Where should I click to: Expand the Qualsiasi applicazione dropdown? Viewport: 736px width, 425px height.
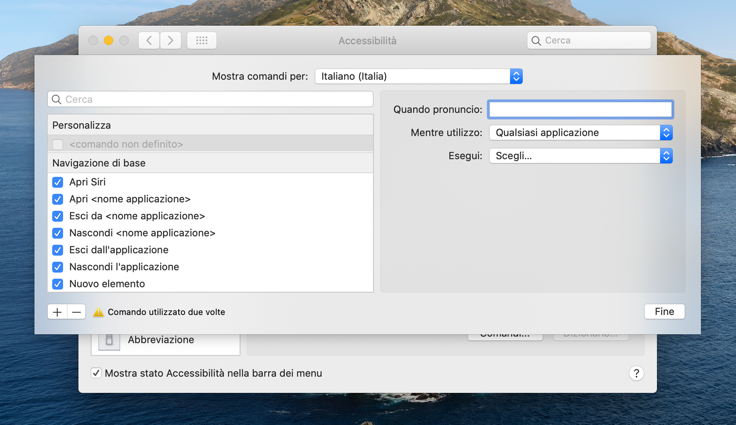581,132
